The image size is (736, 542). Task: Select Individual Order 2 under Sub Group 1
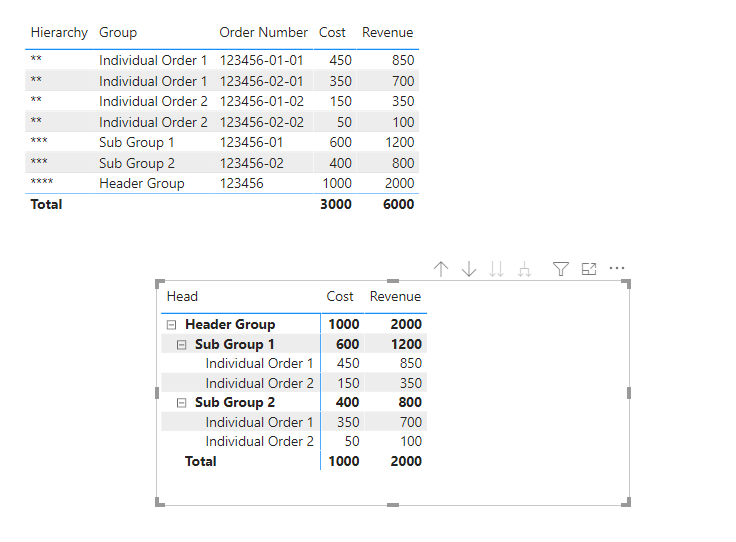260,383
